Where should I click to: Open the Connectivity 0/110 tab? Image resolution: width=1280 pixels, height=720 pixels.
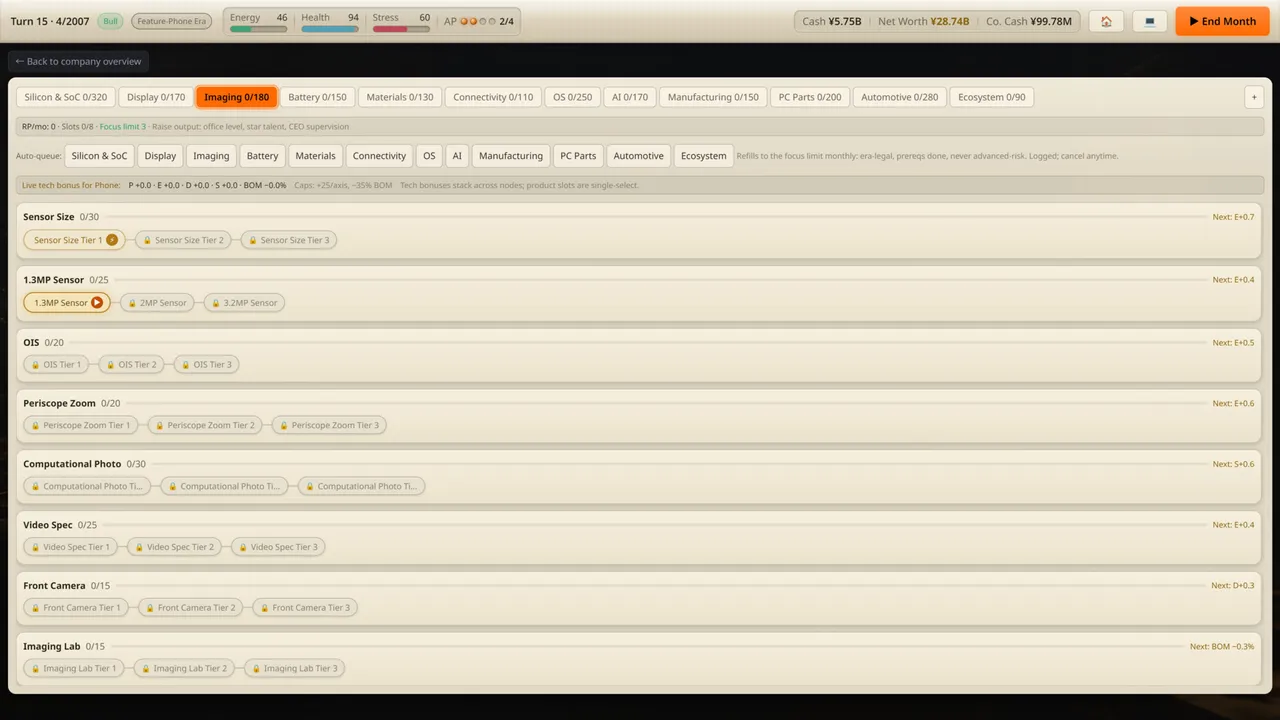(x=493, y=97)
